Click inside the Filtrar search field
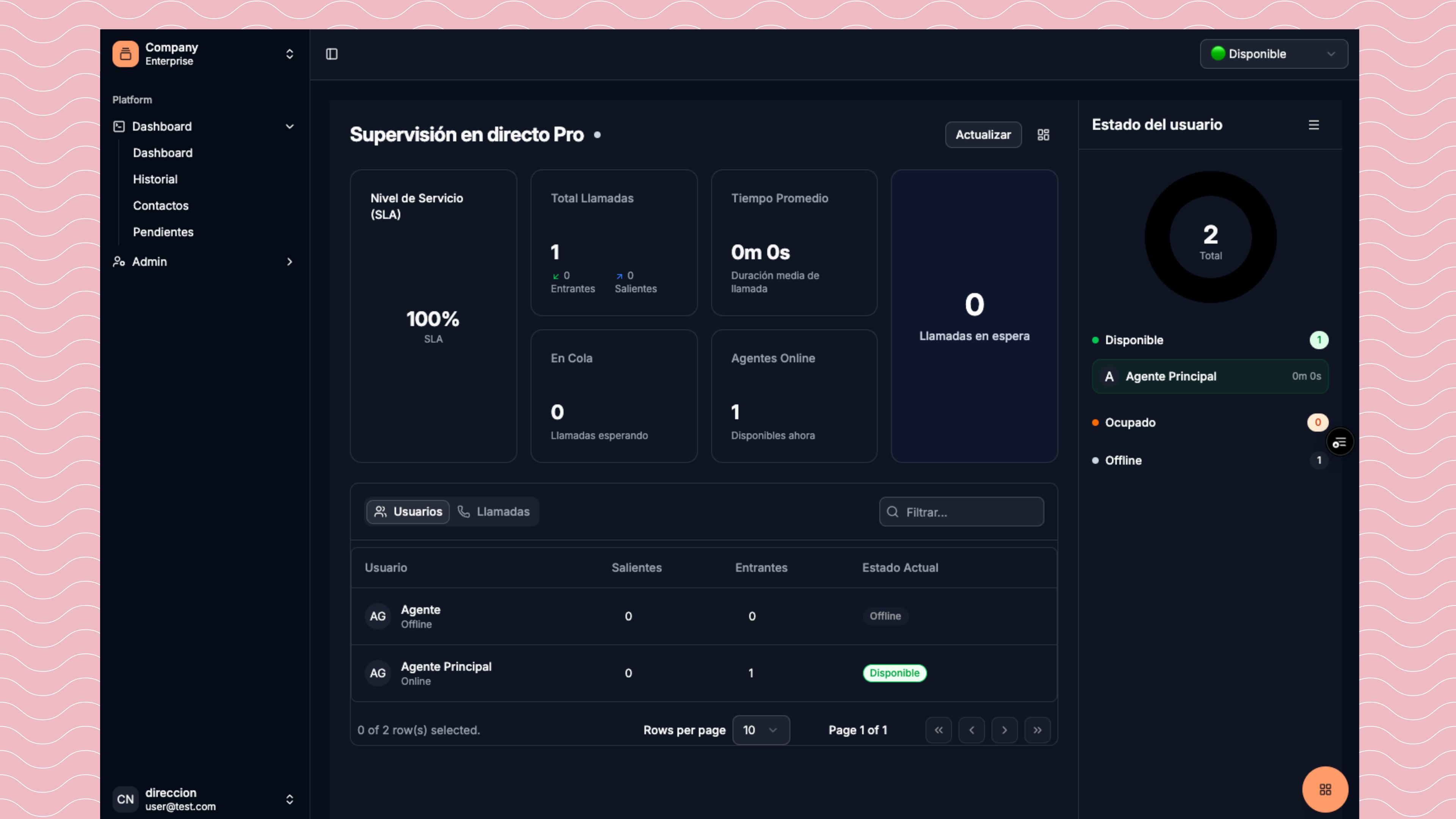The image size is (1456, 819). 961,511
